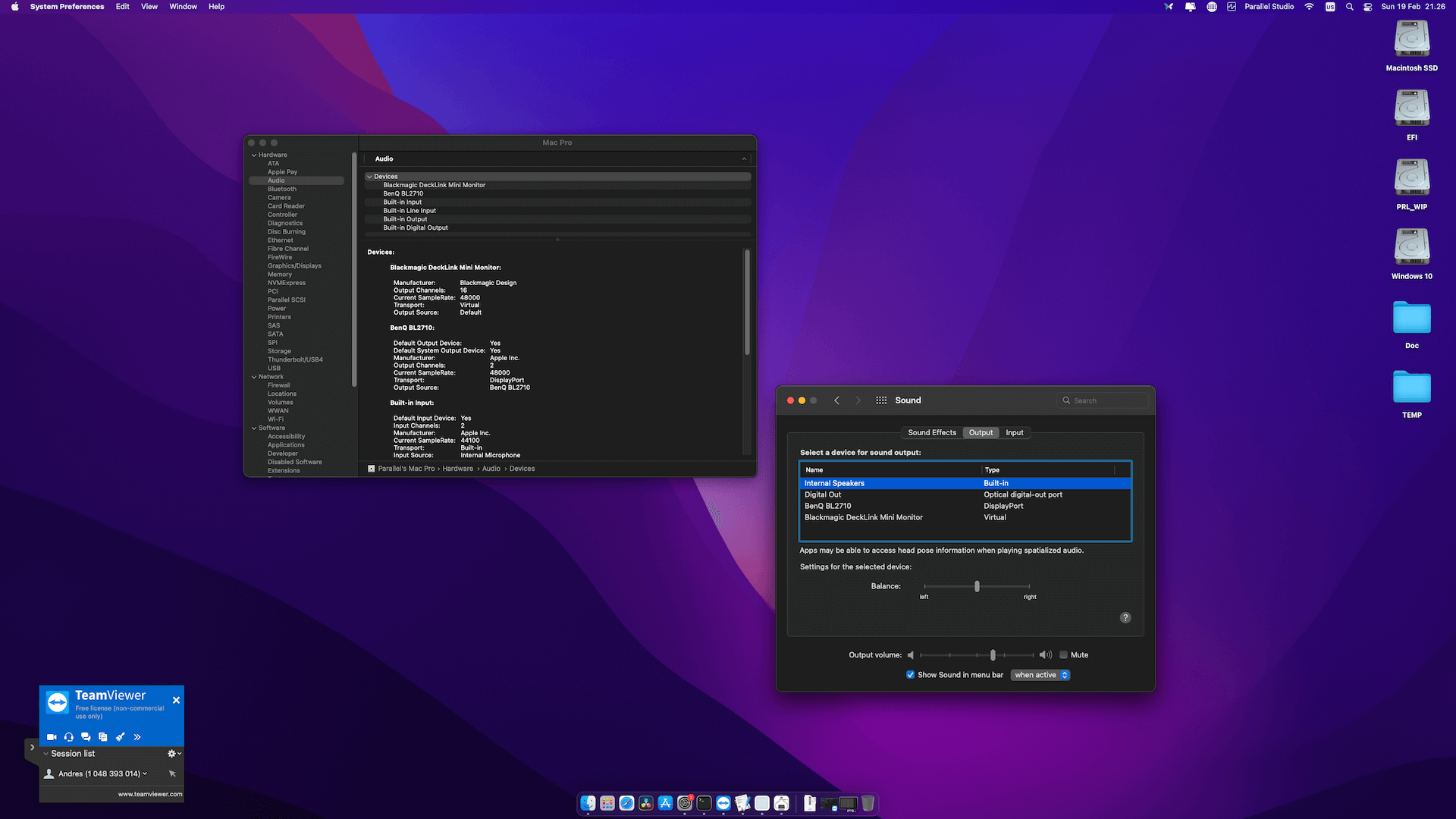Open the www.teamviewer.com link
This screenshot has width=1456, height=819.
(x=150, y=794)
